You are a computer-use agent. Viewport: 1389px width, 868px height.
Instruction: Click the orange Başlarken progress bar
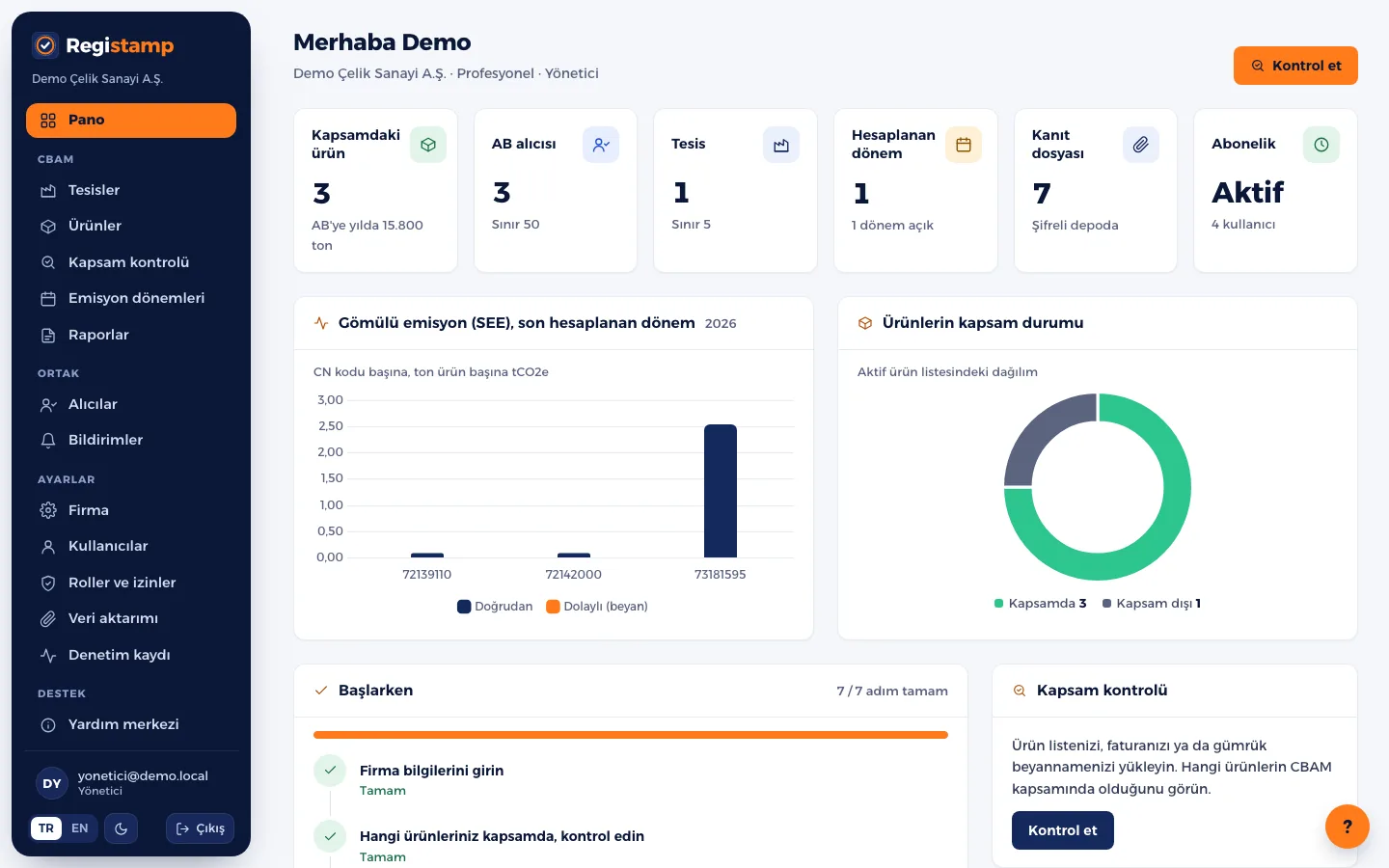click(631, 735)
